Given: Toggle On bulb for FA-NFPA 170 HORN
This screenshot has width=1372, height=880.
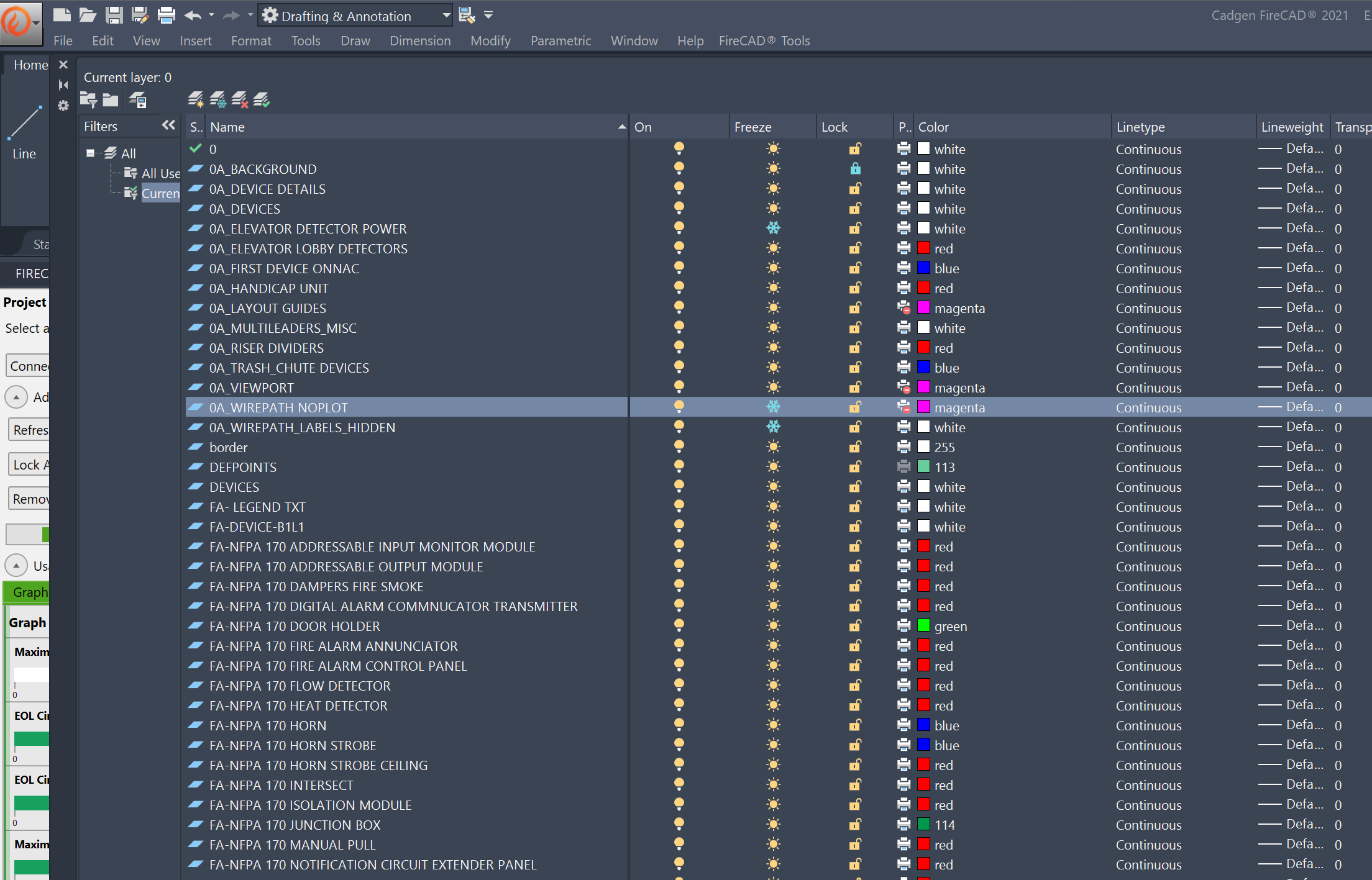Looking at the screenshot, I should [x=679, y=725].
